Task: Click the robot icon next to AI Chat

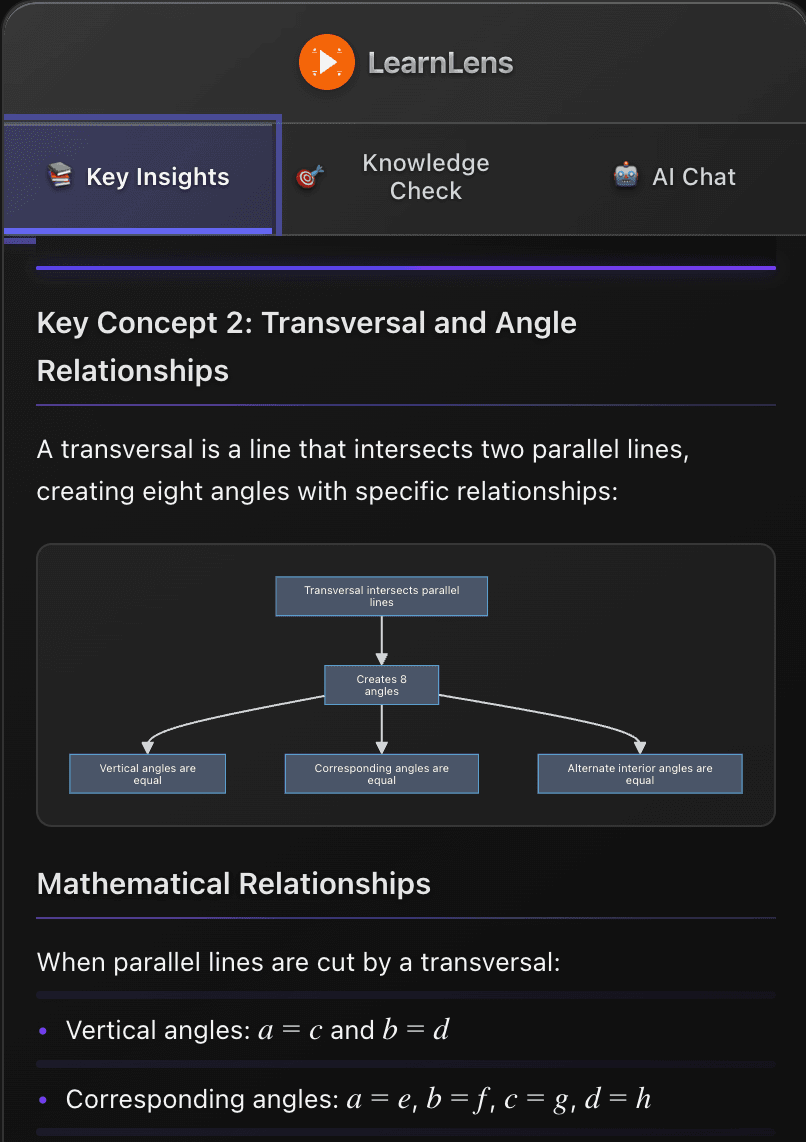Action: pos(626,176)
